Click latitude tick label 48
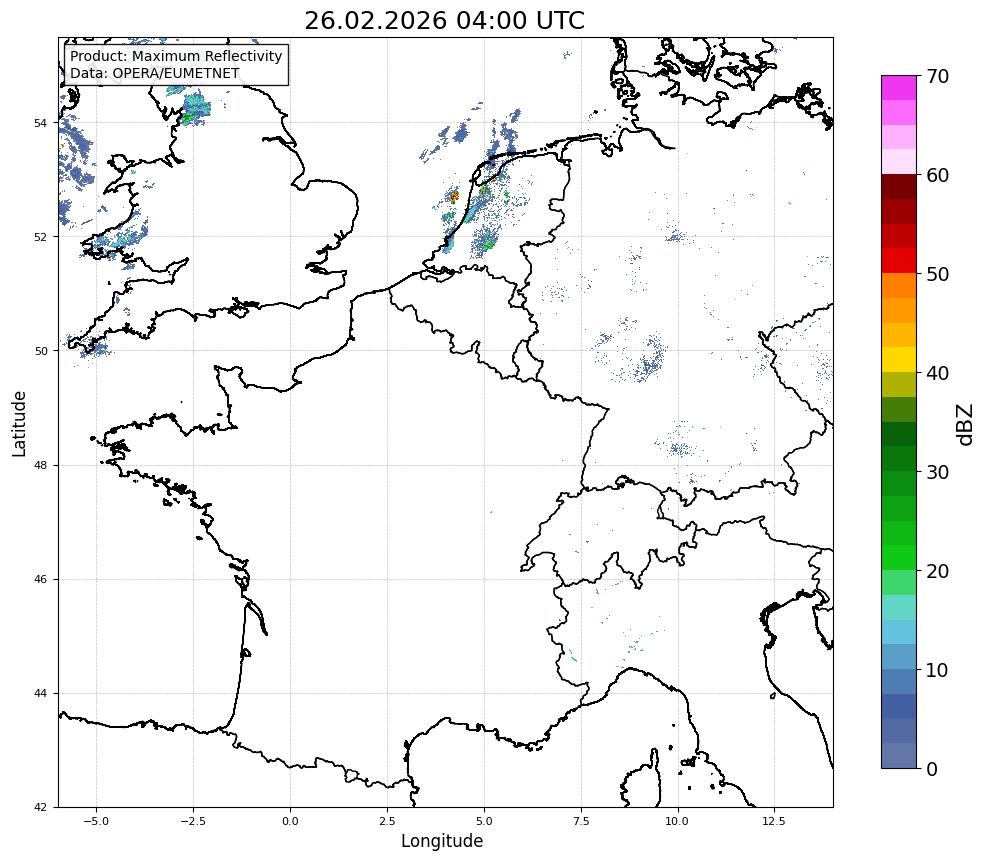 (40, 465)
